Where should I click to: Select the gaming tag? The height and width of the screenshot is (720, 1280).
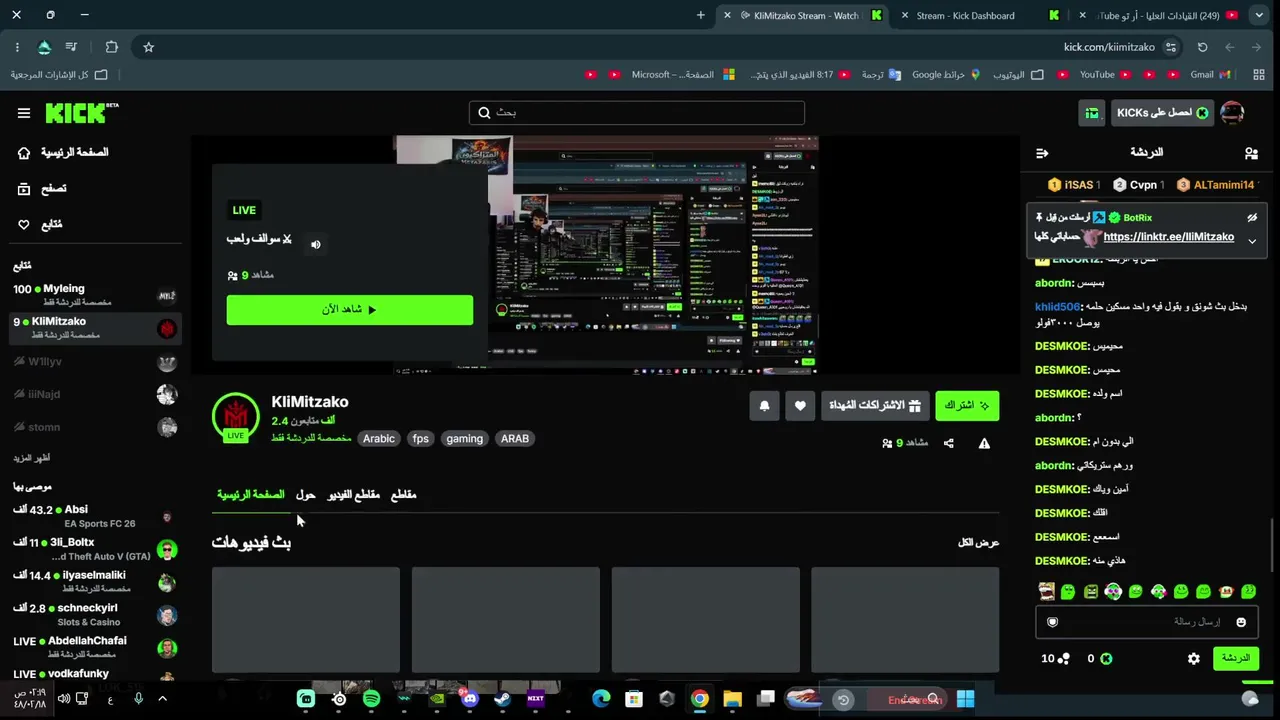click(x=464, y=439)
